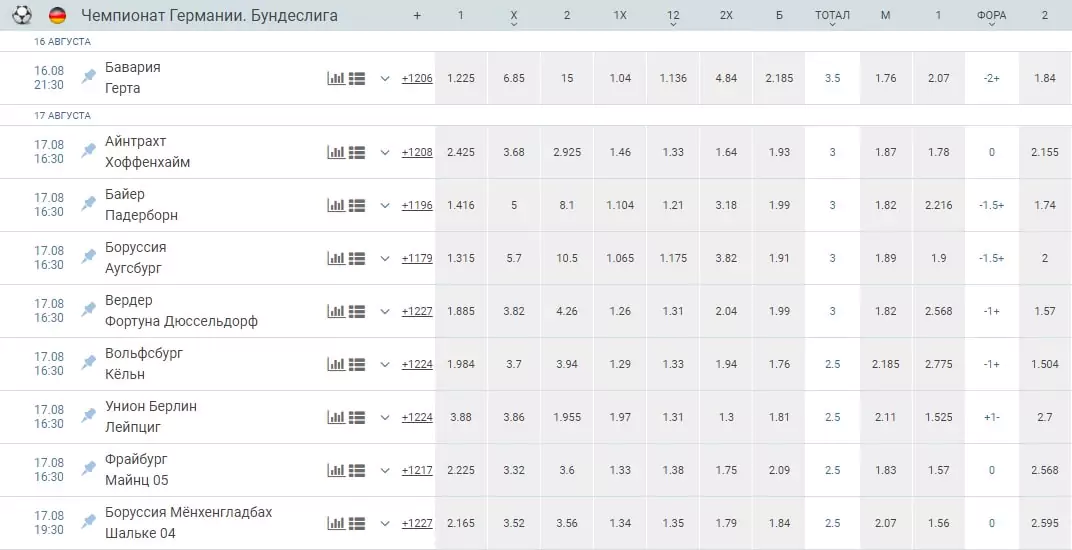1072x550 pixels.
Task: Open +1196 extra markets link
Action: coord(417,205)
